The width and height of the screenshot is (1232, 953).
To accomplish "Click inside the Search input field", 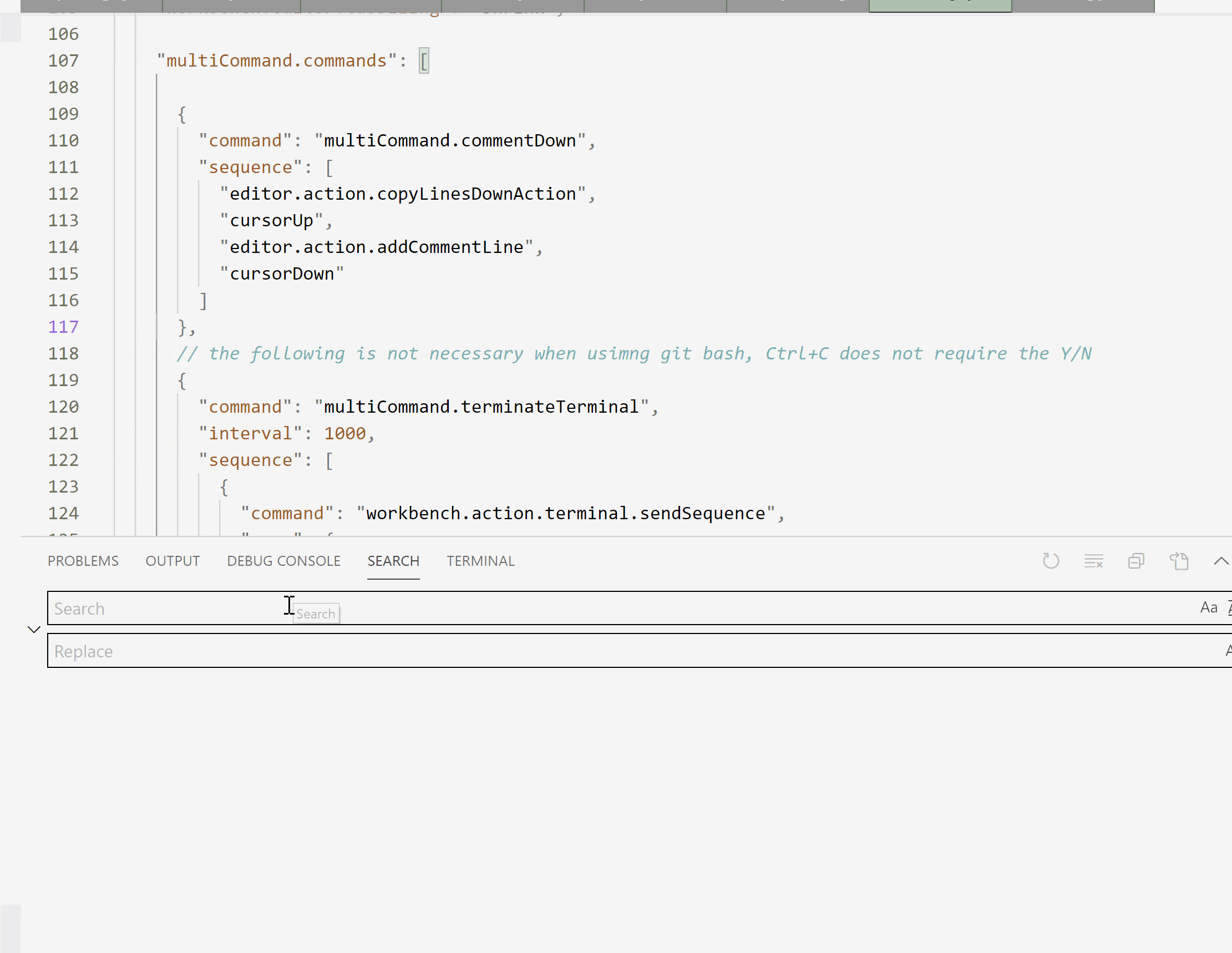I will click(x=564, y=609).
